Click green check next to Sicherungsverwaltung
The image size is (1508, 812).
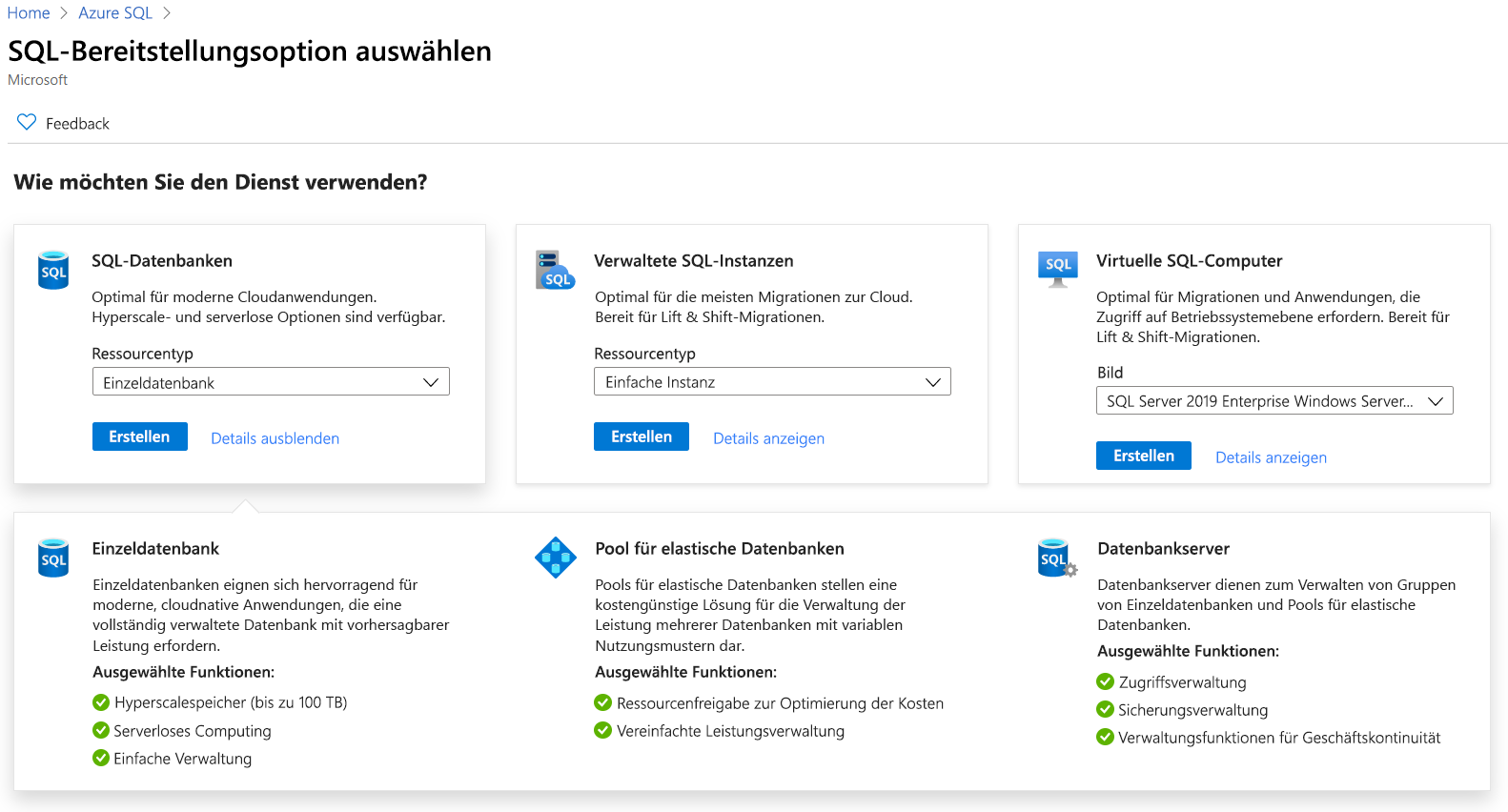click(x=1105, y=709)
